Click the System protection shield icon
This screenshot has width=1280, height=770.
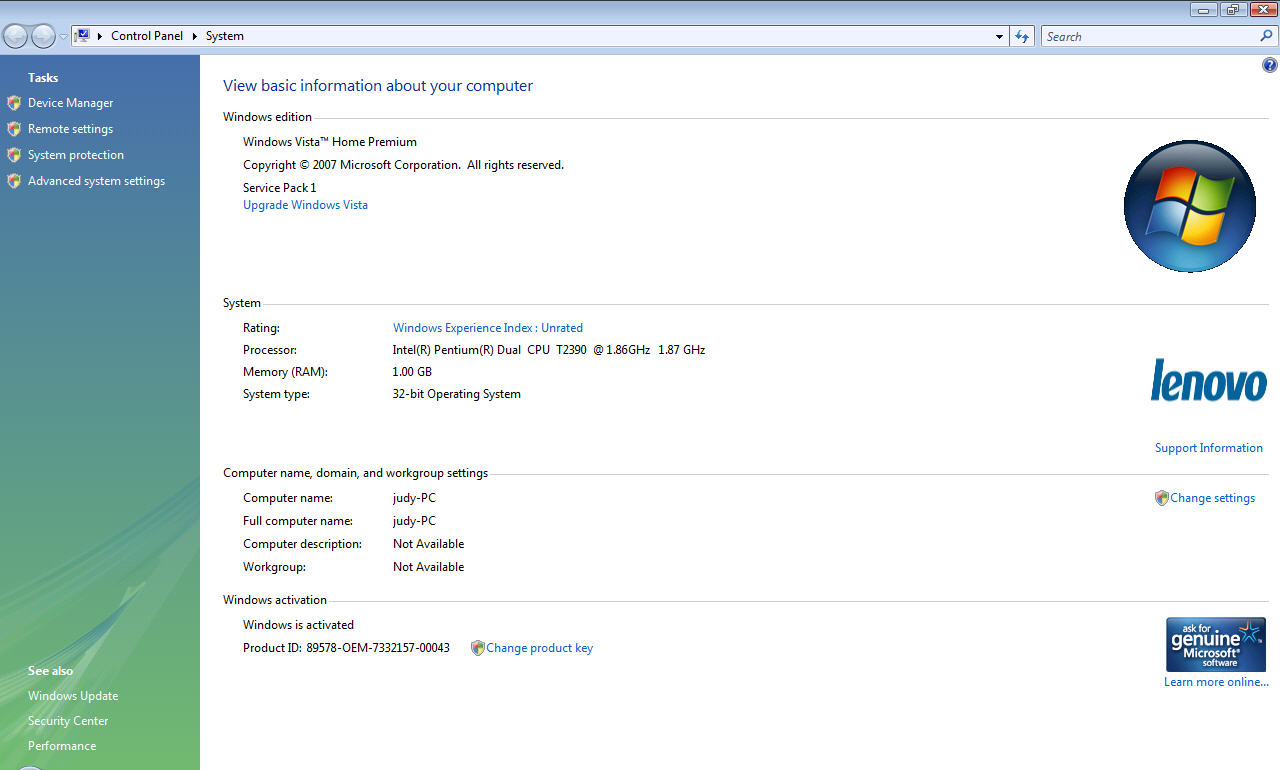click(x=14, y=155)
